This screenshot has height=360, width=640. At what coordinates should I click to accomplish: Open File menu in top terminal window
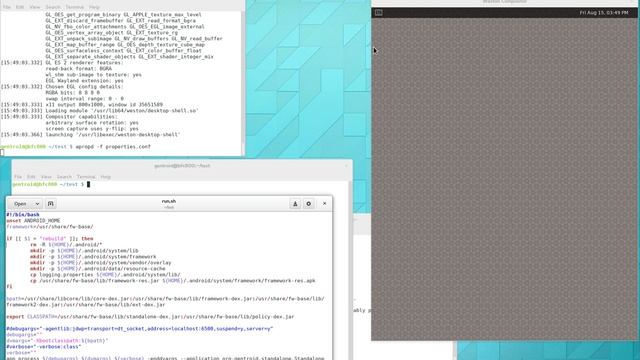pos(7,7)
